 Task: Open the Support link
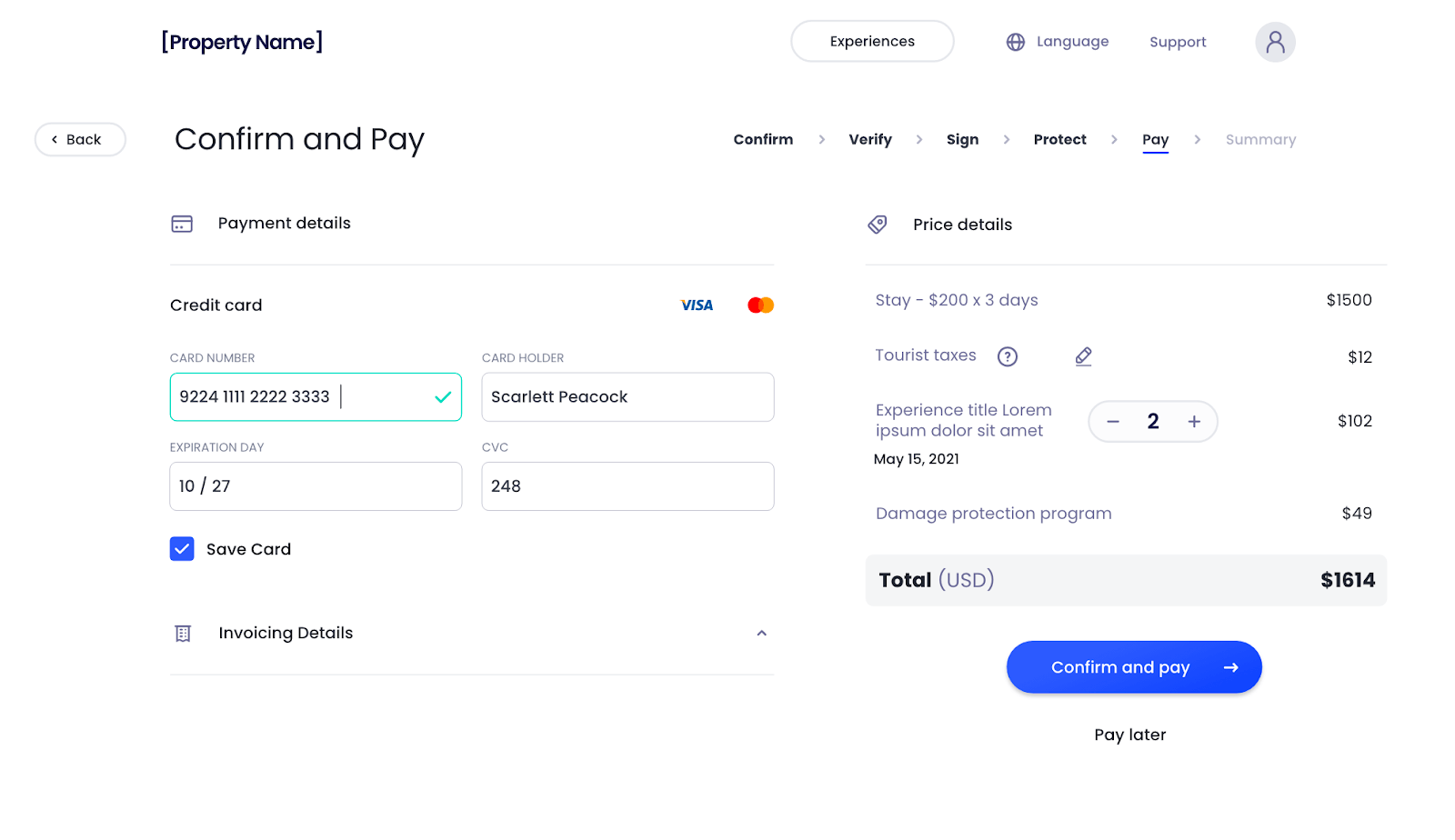(x=1178, y=42)
